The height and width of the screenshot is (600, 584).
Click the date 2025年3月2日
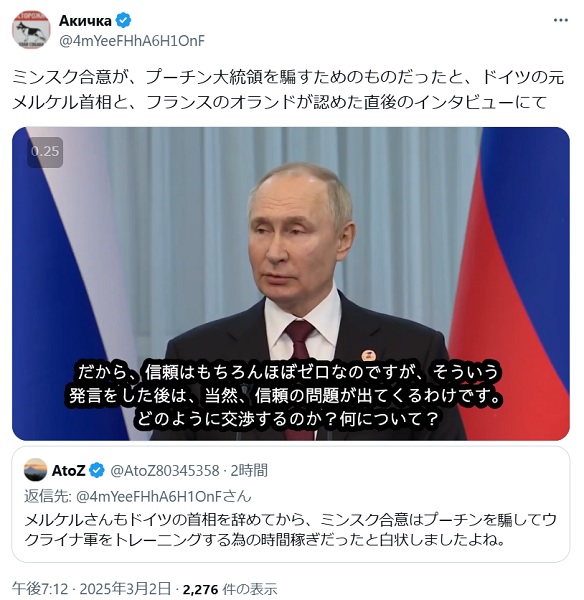[x=126, y=589]
